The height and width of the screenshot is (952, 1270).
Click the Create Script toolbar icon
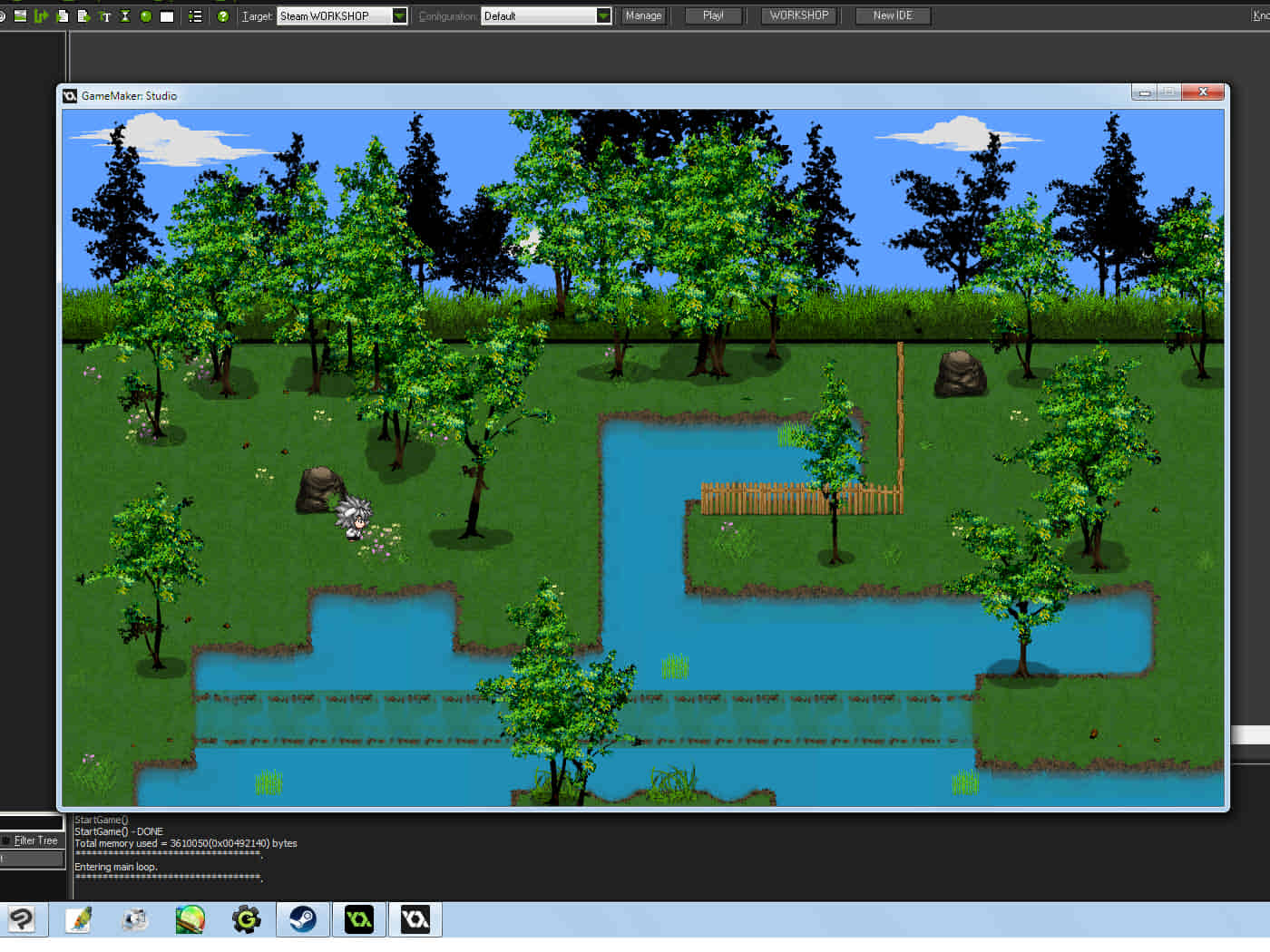[x=62, y=16]
